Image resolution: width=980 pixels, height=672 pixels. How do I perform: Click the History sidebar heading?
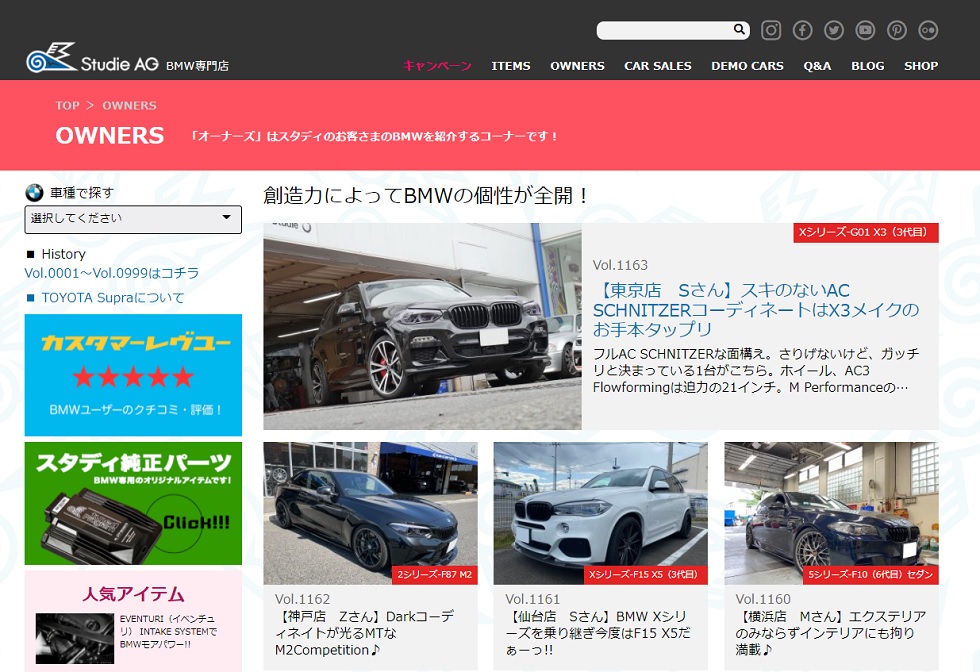tap(63, 254)
